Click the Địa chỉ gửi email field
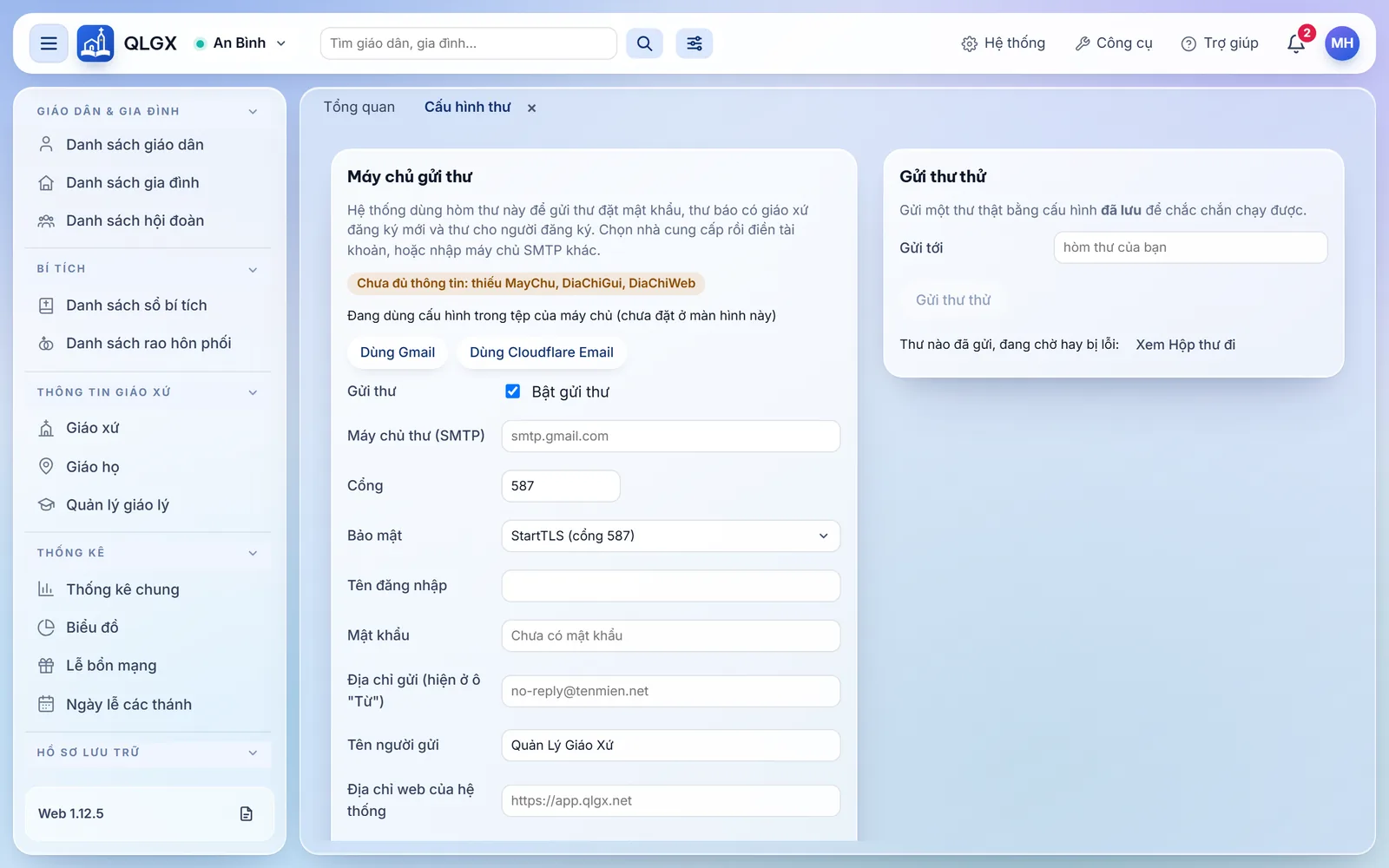The height and width of the screenshot is (868, 1389). (671, 691)
